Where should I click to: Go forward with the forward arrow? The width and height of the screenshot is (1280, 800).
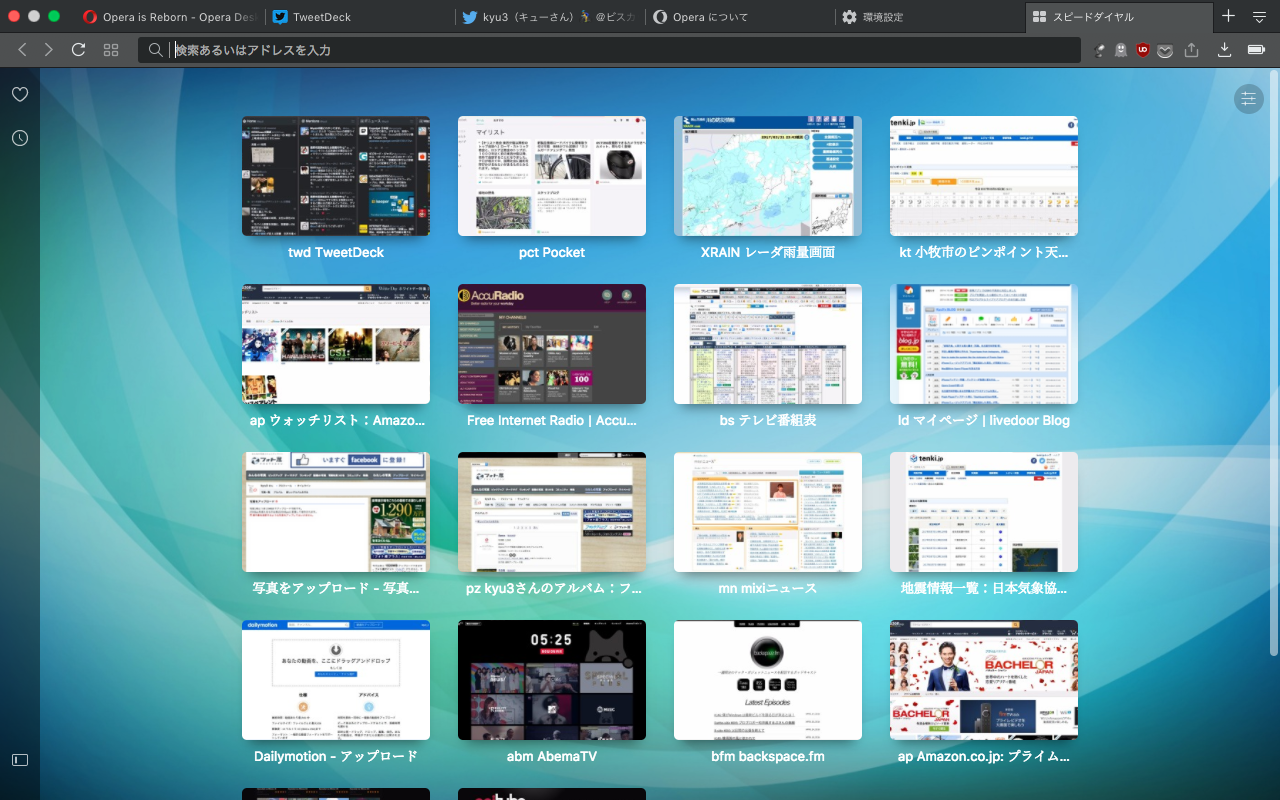[49, 49]
